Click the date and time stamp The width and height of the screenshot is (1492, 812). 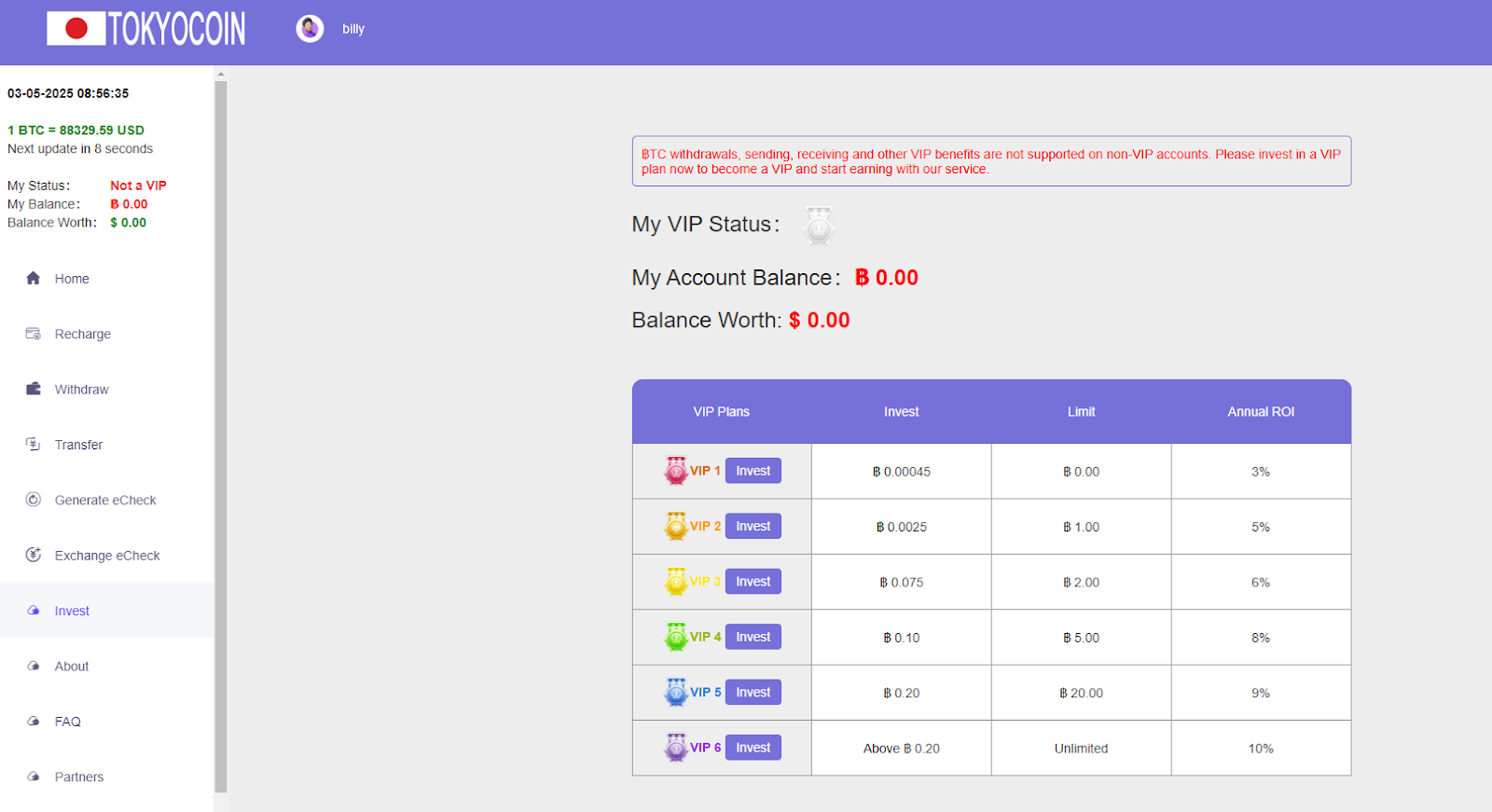[x=68, y=93]
